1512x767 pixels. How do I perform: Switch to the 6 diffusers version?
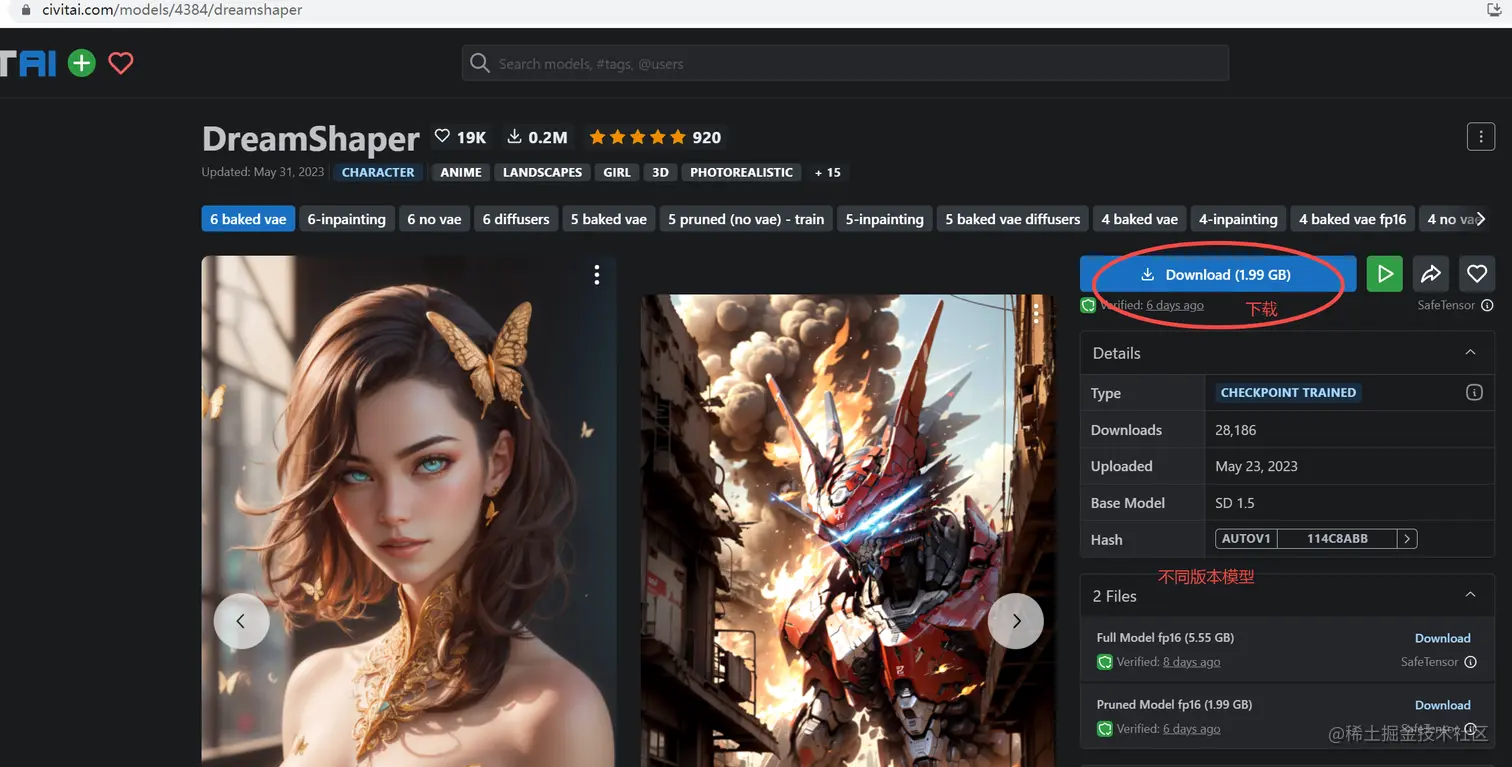tap(516, 219)
